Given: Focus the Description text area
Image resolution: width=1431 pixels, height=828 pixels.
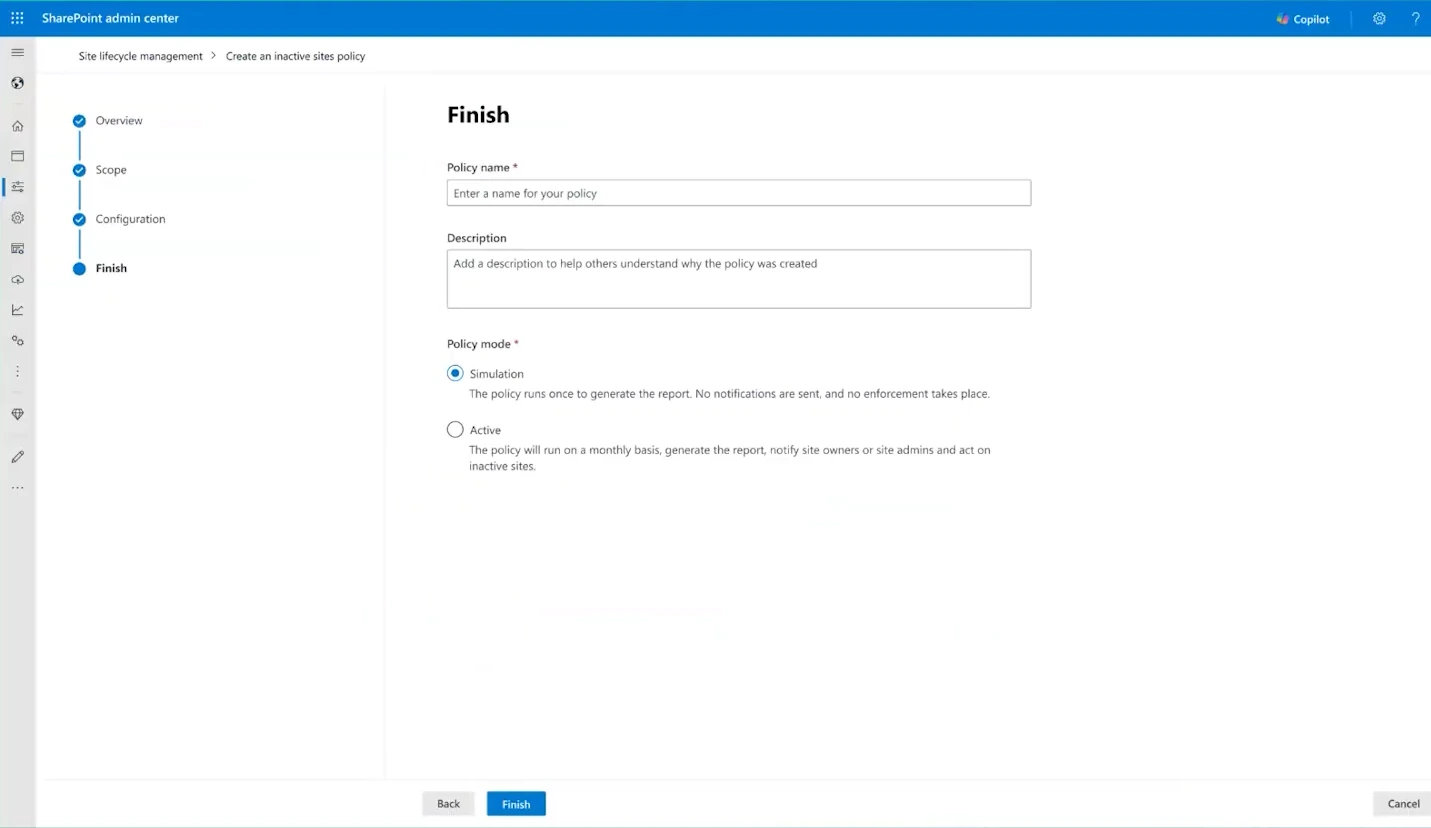Looking at the screenshot, I should (739, 279).
